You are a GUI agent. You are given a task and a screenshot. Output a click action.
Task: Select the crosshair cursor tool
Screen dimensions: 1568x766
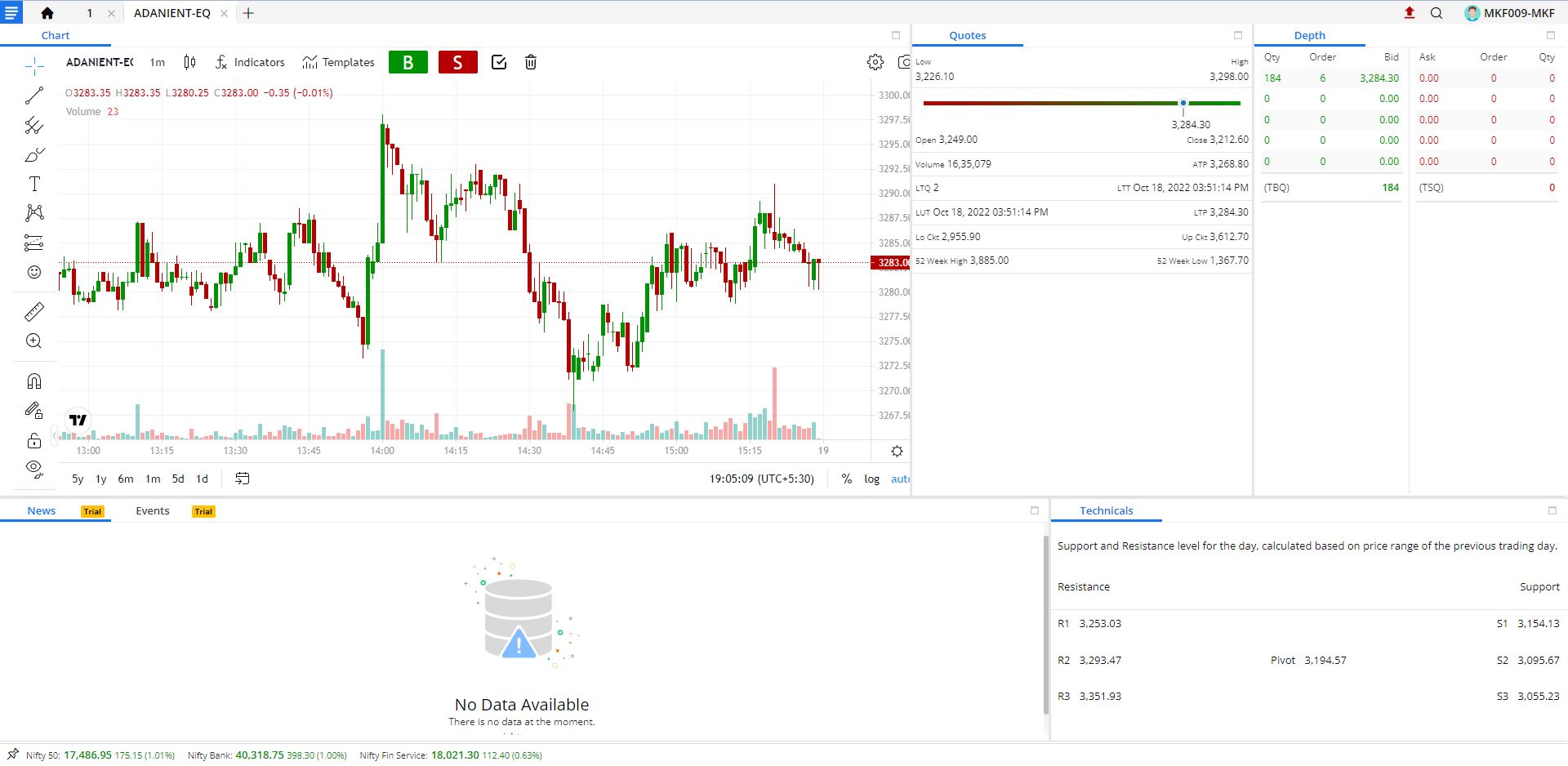click(x=34, y=65)
